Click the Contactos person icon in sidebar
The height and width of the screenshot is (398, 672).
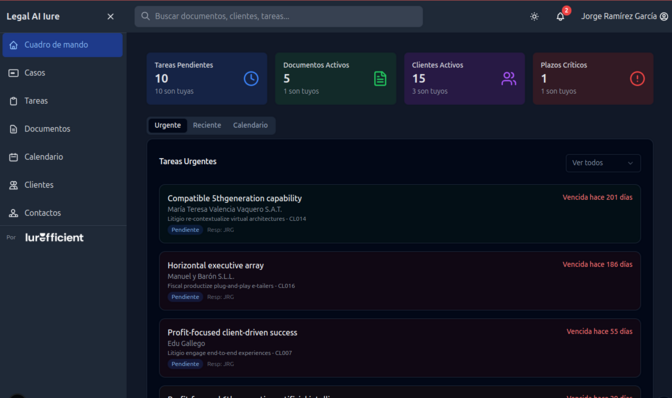coord(13,213)
